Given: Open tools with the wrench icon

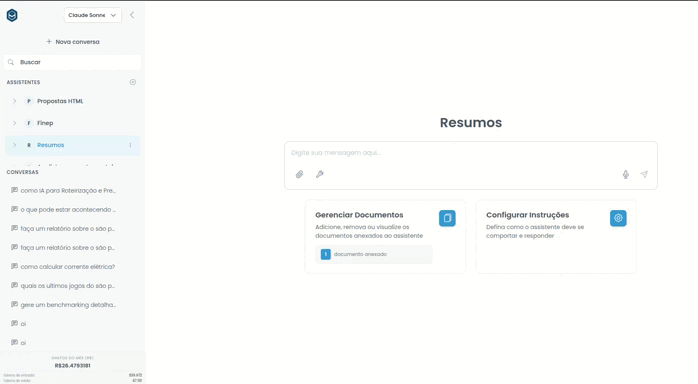Looking at the screenshot, I should (x=320, y=174).
